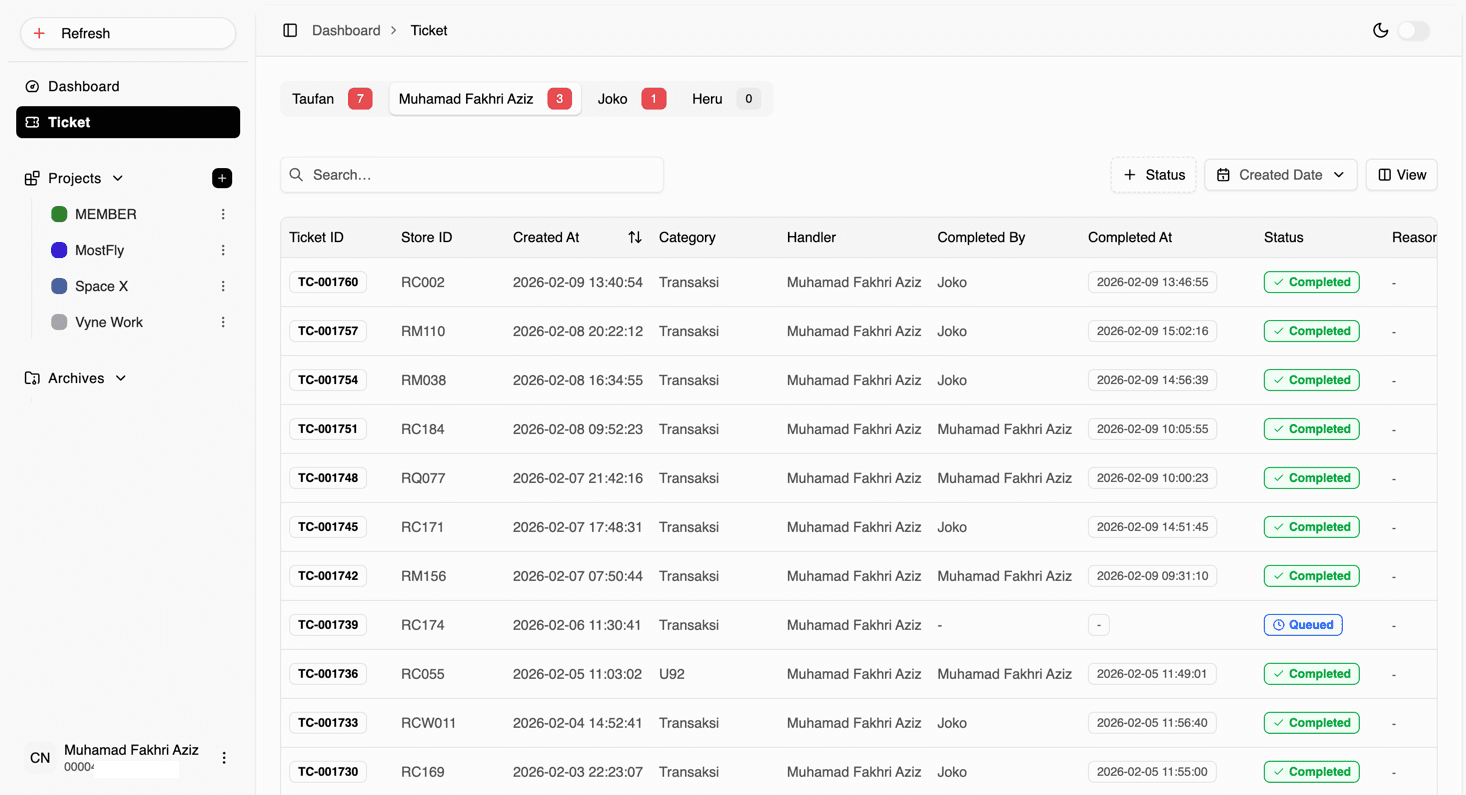Switch to the Taufan tab

[330, 99]
